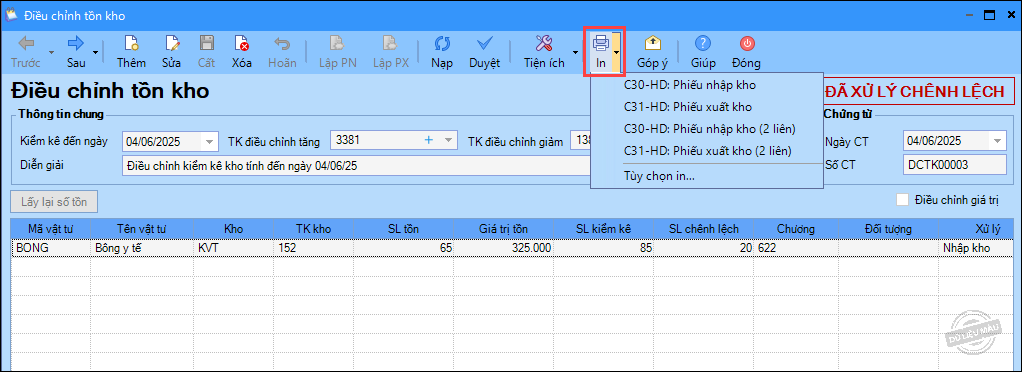
Task: Open the Tiện ích tools icon
Action: click(x=544, y=44)
